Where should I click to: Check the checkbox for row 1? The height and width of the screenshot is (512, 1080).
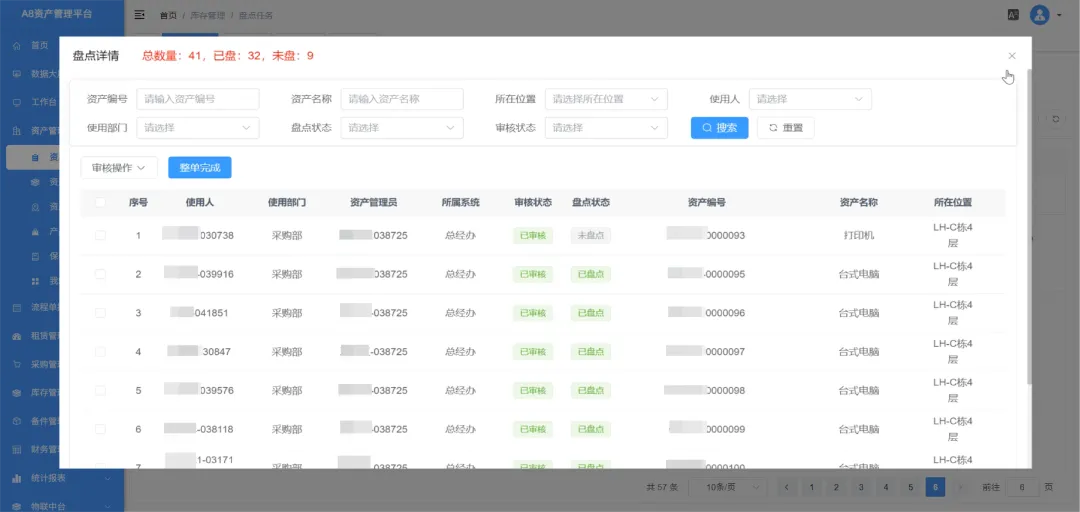(100, 235)
